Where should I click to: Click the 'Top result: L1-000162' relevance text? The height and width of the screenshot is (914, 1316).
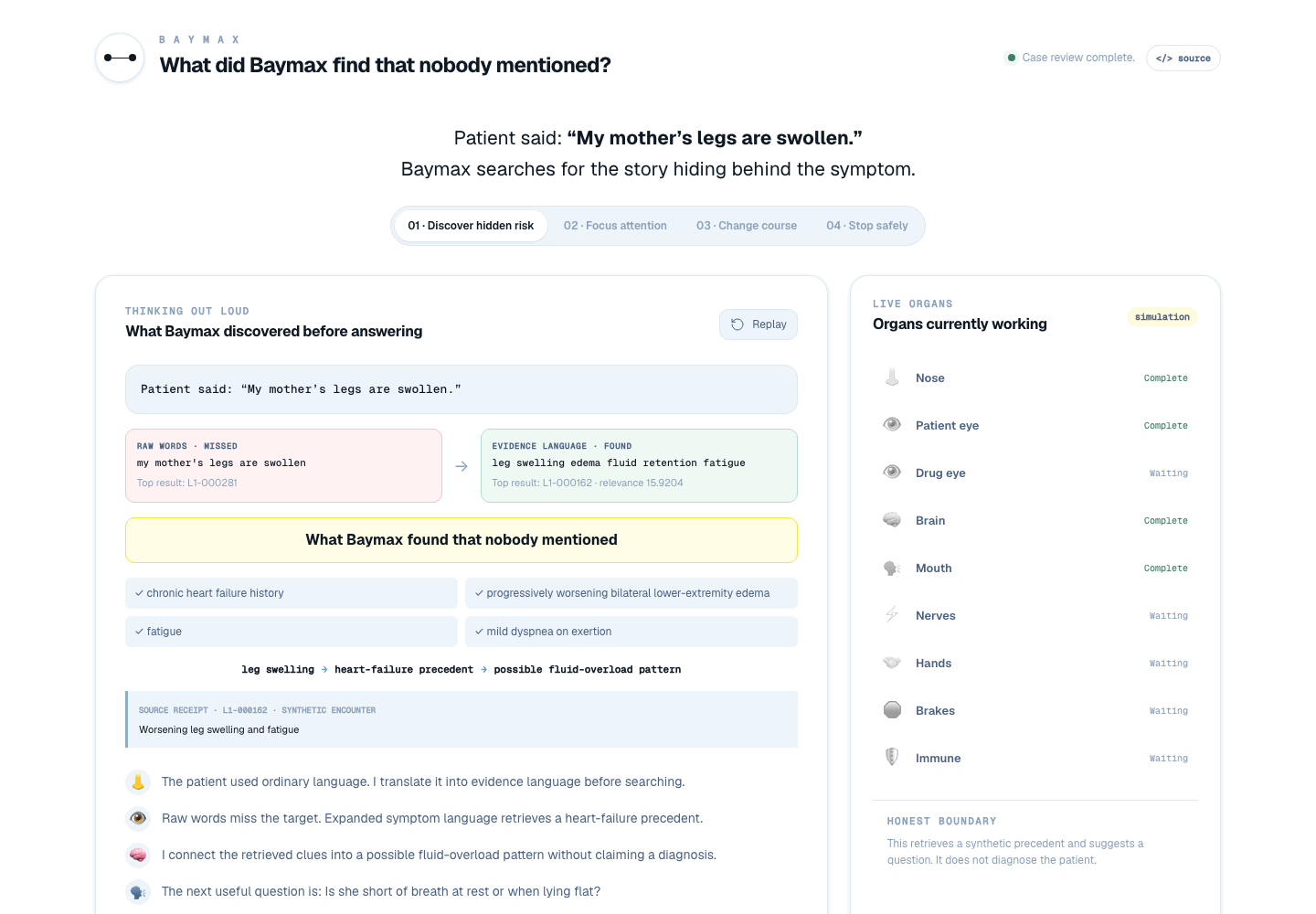588,484
